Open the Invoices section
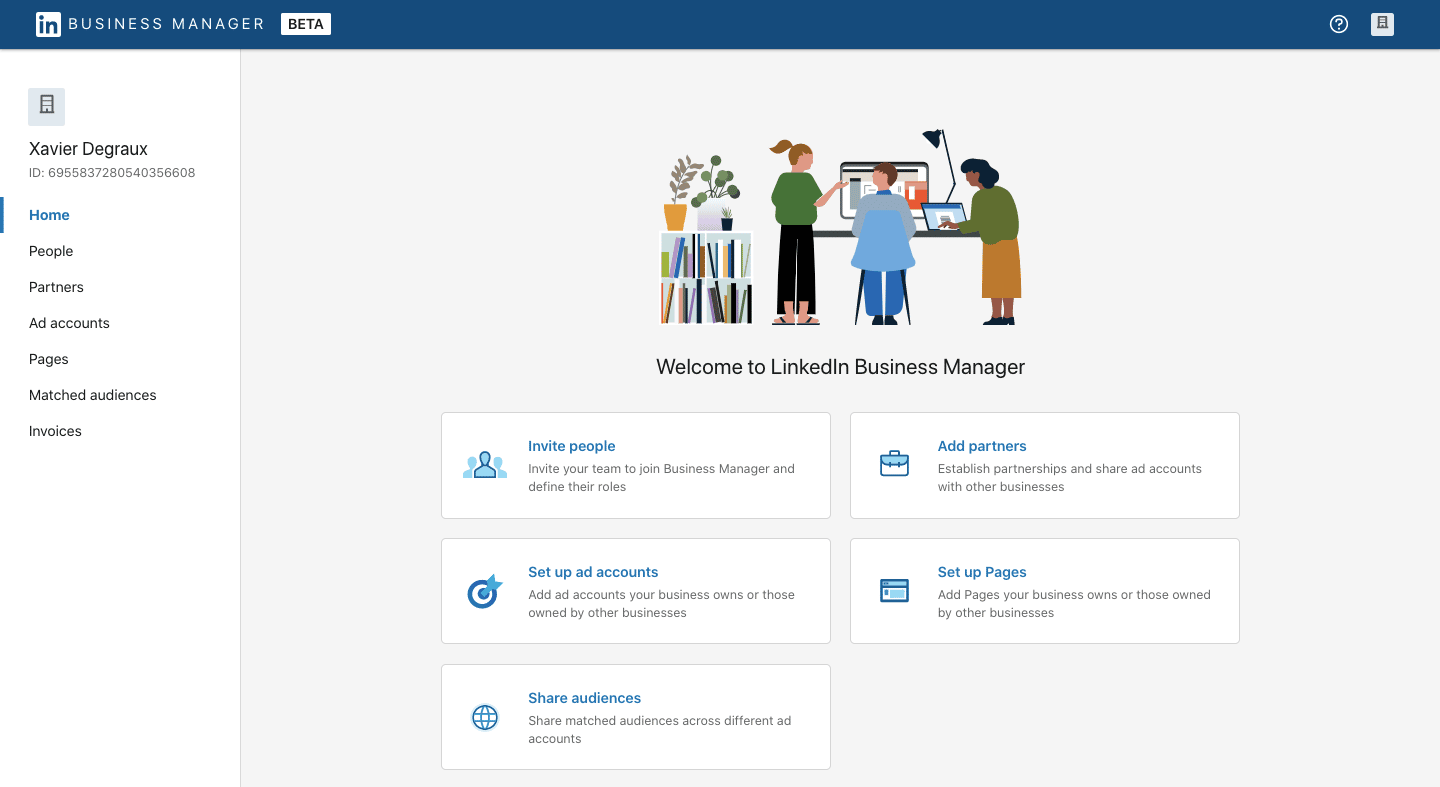Viewport: 1440px width, 787px height. (x=55, y=431)
